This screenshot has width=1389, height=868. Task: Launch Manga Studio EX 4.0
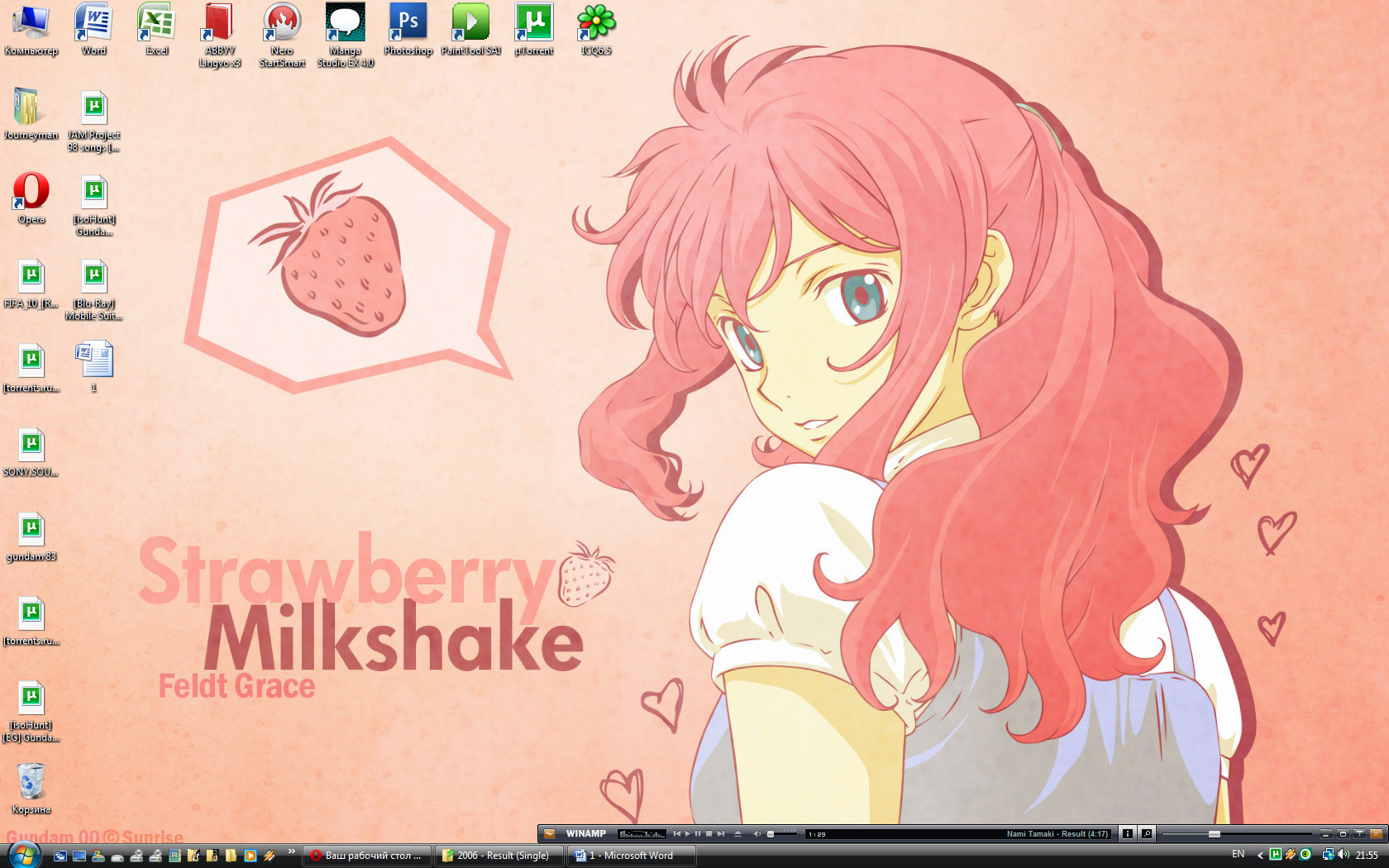click(x=345, y=36)
